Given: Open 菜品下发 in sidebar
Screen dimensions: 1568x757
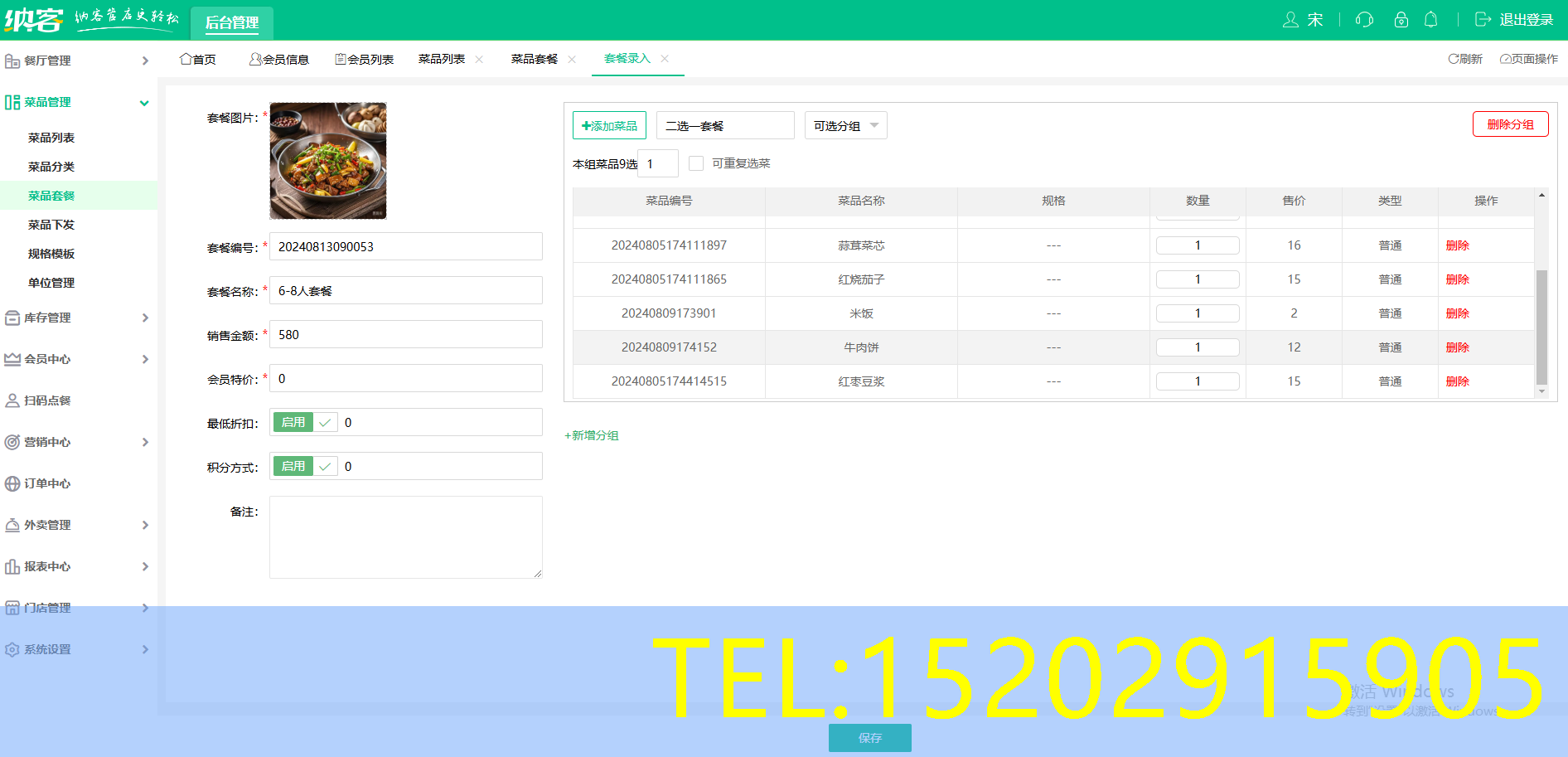Looking at the screenshot, I should (x=51, y=225).
